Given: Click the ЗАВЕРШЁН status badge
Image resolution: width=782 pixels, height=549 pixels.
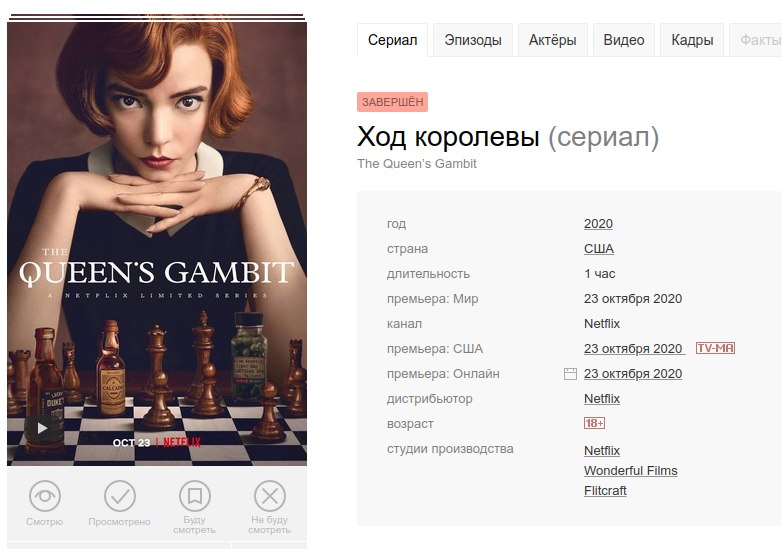Looking at the screenshot, I should point(392,102).
